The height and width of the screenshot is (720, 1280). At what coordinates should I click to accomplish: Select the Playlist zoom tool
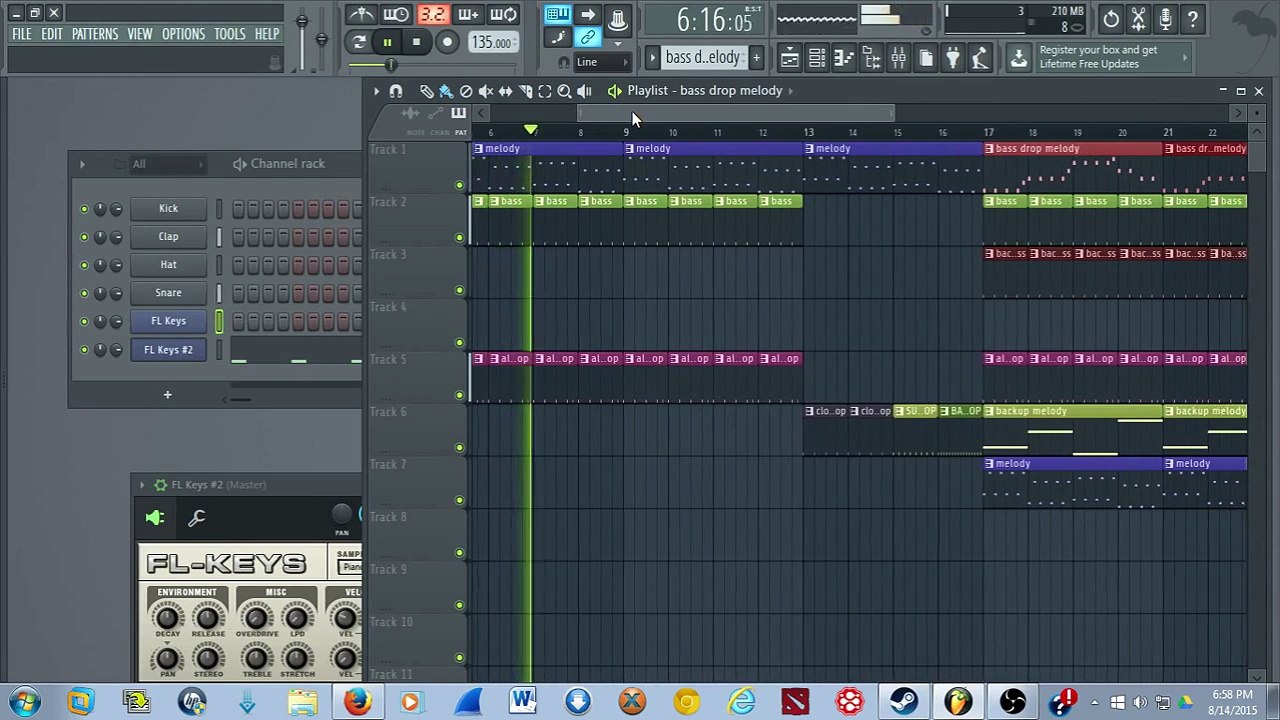[x=564, y=91]
